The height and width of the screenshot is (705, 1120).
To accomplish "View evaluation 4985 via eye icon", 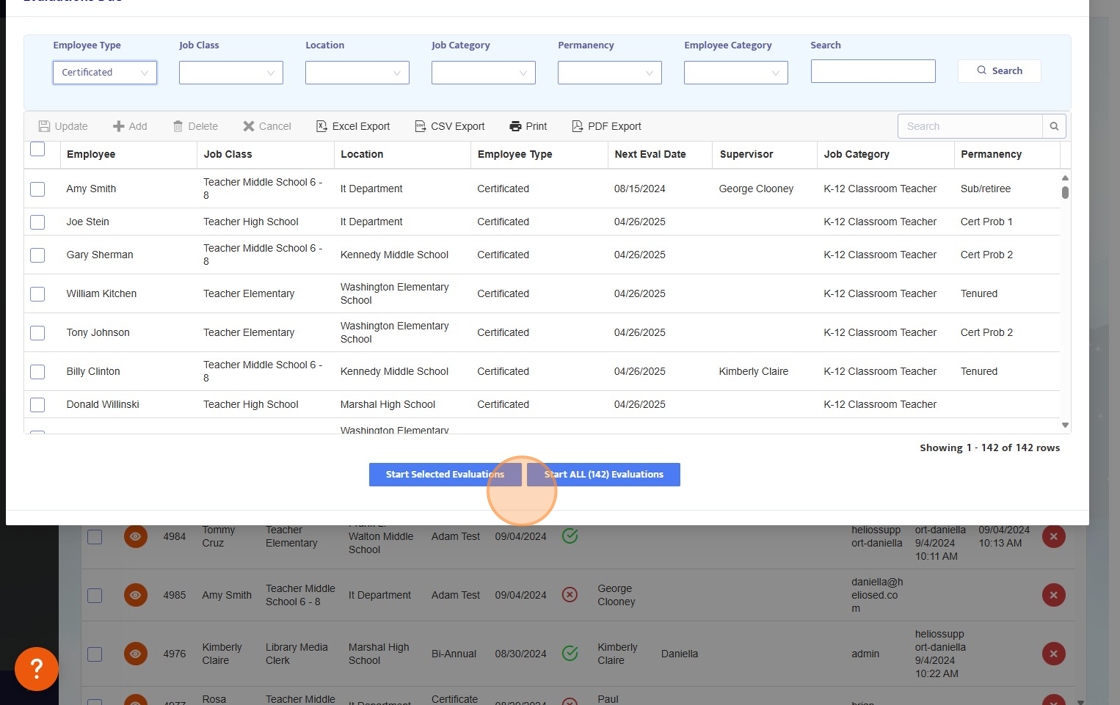I will [x=136, y=595].
